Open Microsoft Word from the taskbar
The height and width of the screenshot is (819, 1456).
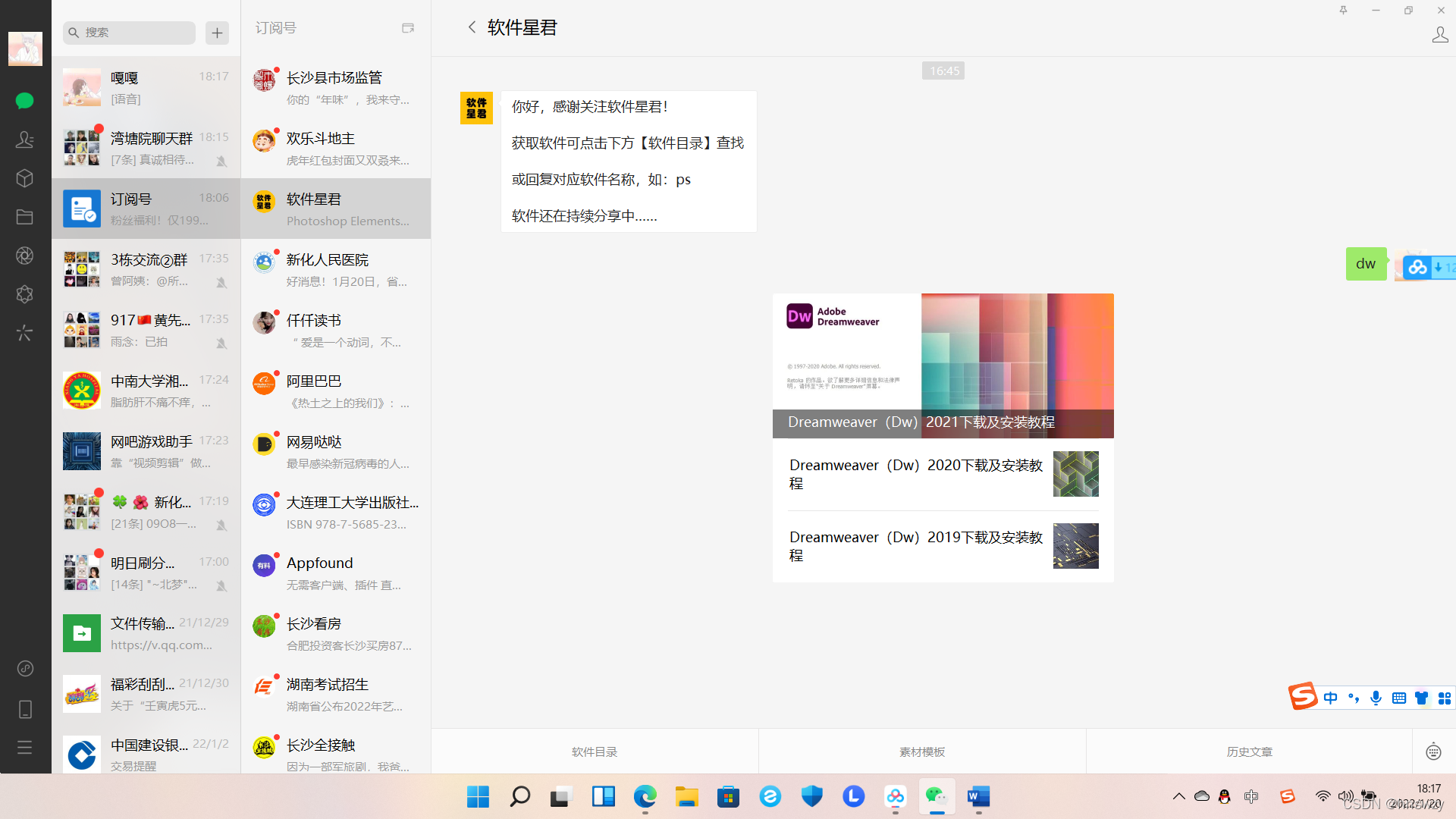[978, 796]
